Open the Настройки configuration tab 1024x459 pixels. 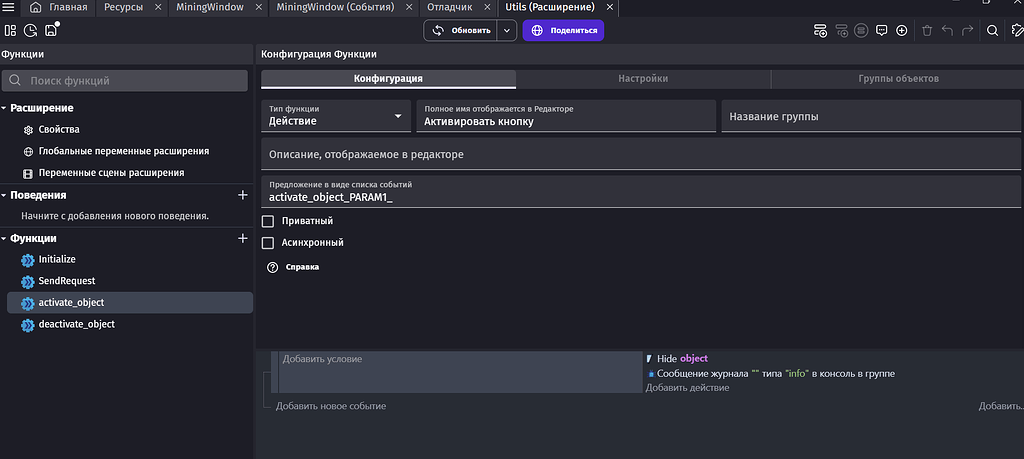pyautogui.click(x=643, y=78)
